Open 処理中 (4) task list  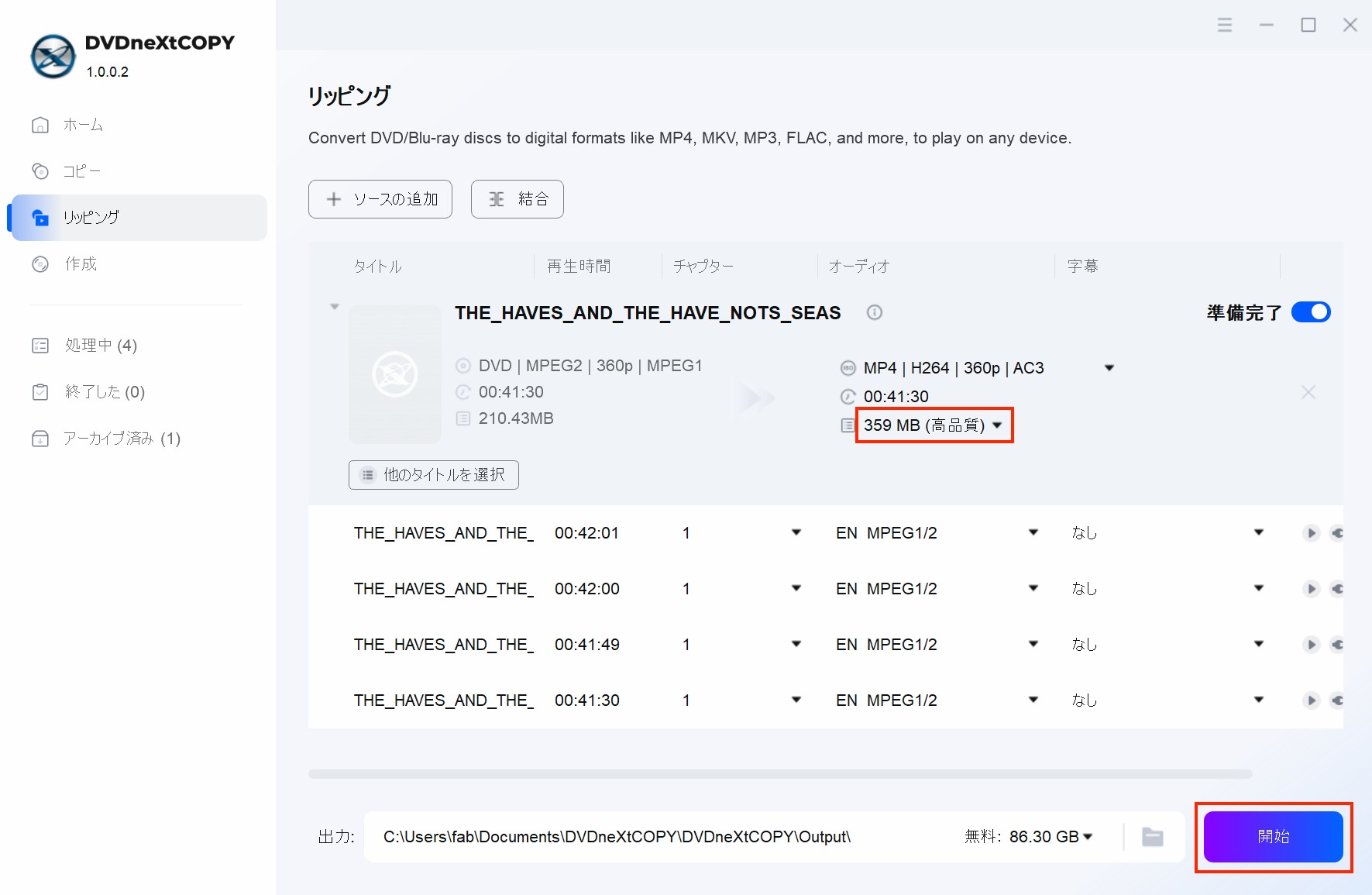pos(84,346)
